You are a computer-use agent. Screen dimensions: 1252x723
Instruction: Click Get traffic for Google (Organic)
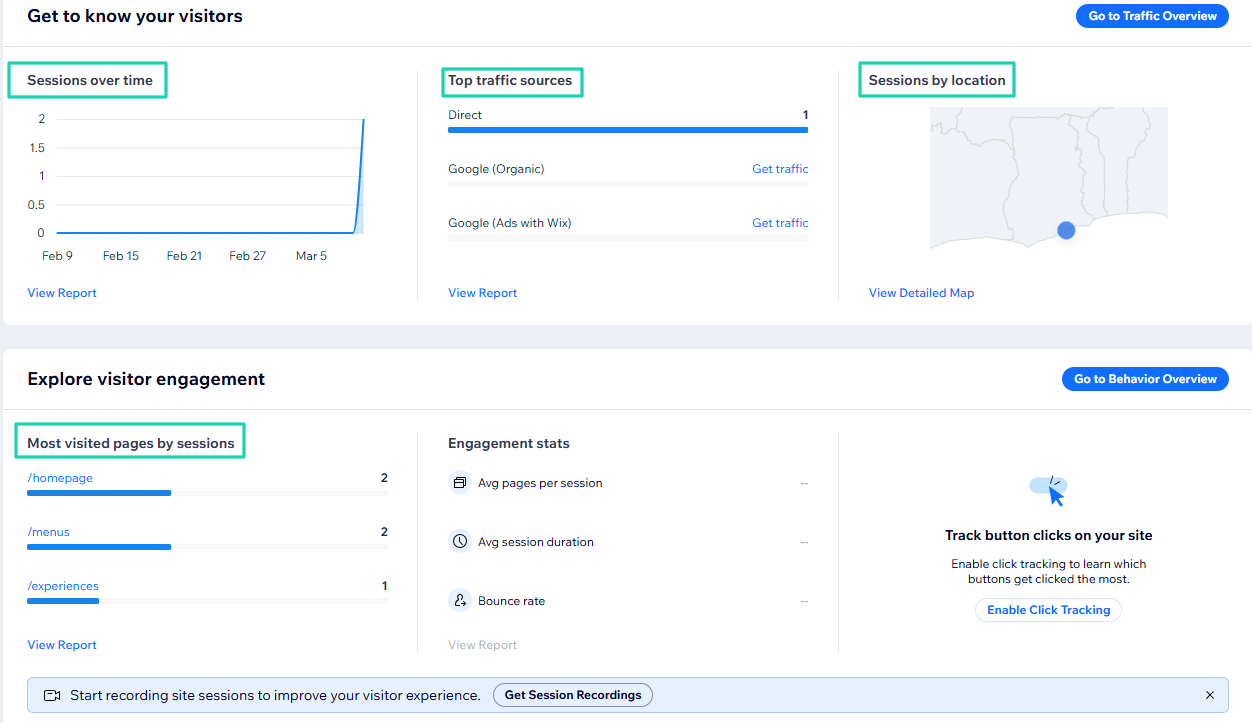click(x=780, y=169)
